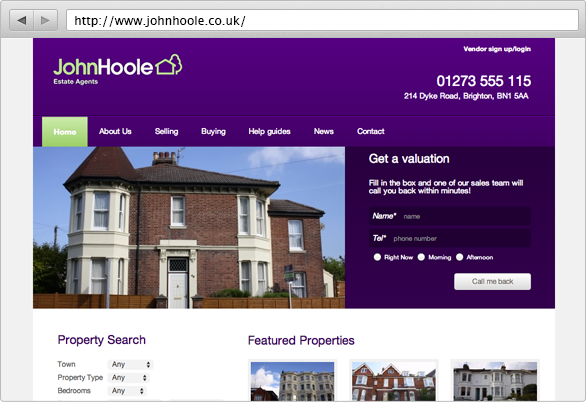
Task: Click the browser forward arrow button
Action: pos(45,20)
